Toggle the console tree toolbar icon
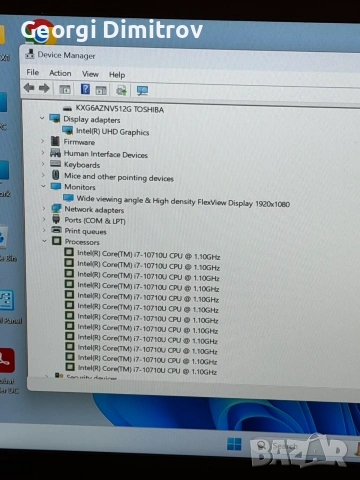 pyautogui.click(x=65, y=89)
